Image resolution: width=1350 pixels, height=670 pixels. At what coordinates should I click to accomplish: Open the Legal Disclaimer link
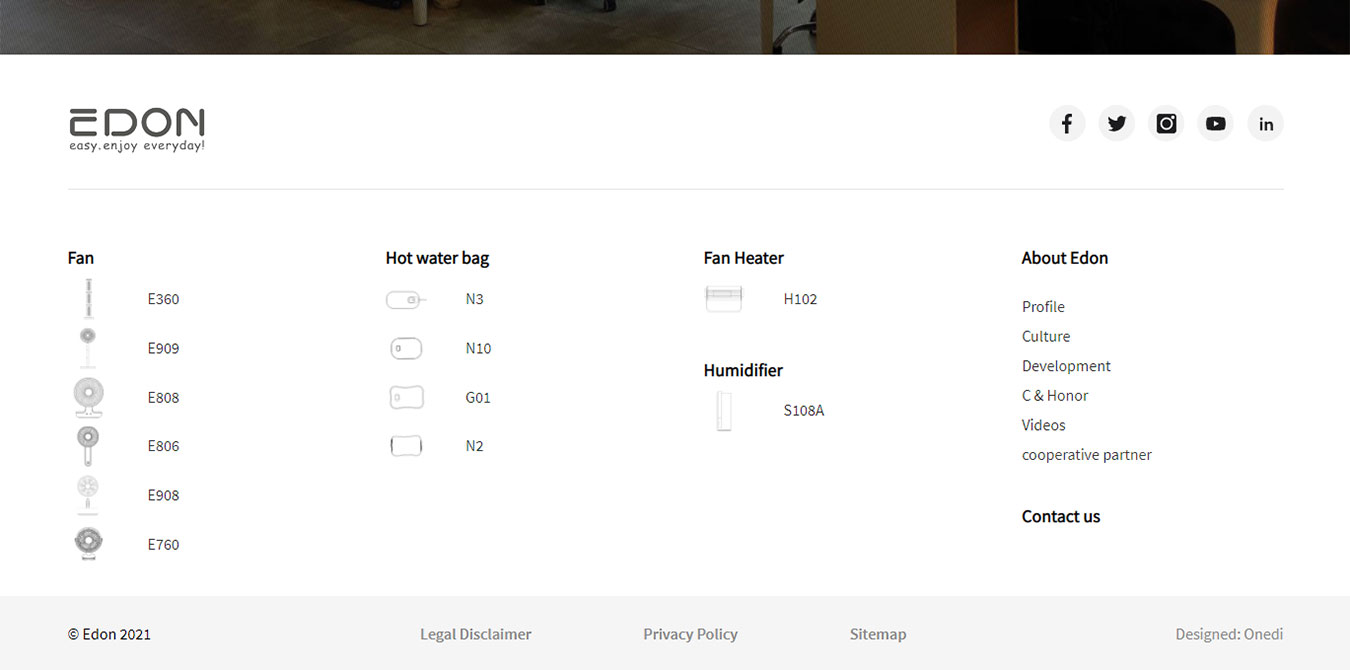pos(475,634)
